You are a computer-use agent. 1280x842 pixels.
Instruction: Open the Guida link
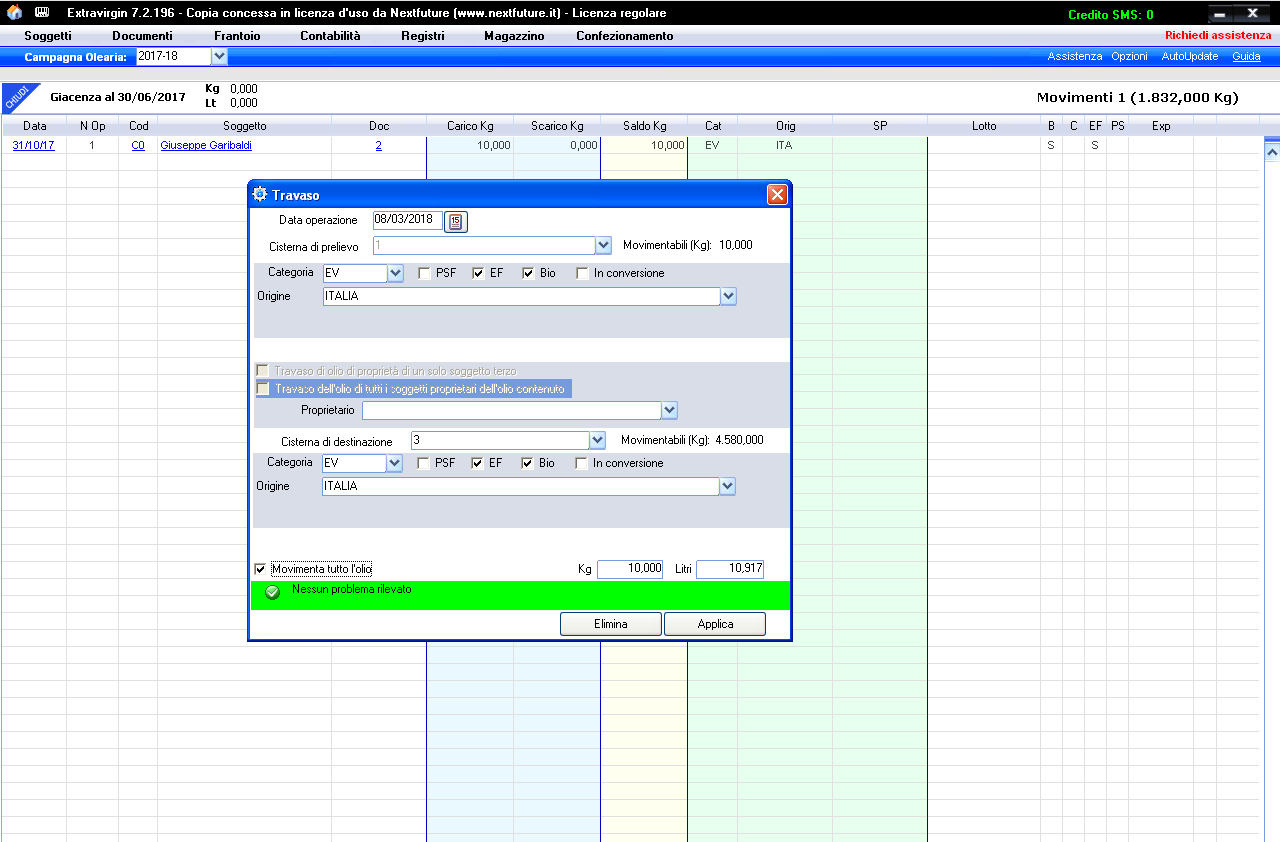1246,57
